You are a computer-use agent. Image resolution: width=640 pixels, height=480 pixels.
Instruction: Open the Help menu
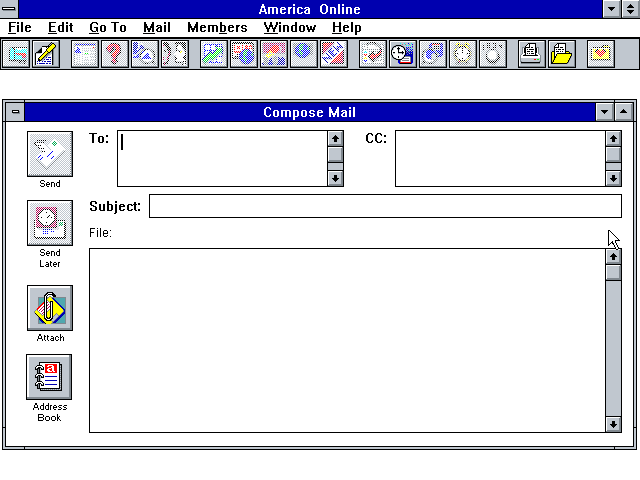(x=347, y=28)
